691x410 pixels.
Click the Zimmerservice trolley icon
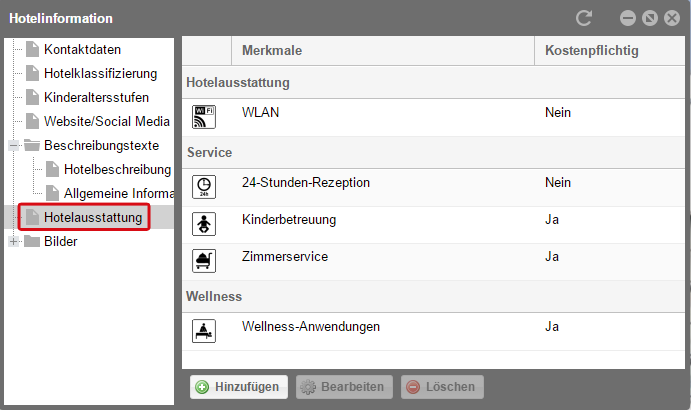[x=204, y=261]
